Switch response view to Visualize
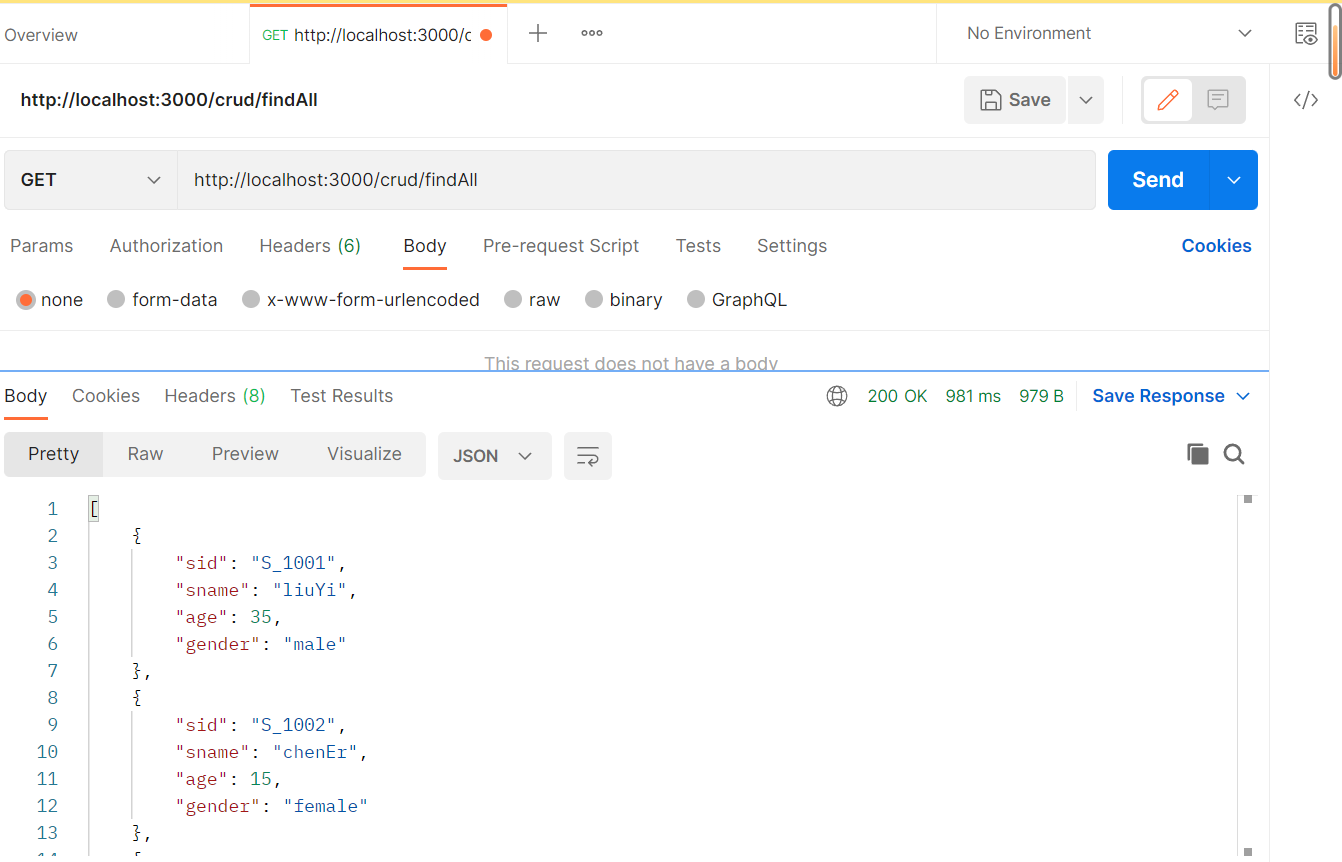1342x862 pixels. [x=364, y=454]
